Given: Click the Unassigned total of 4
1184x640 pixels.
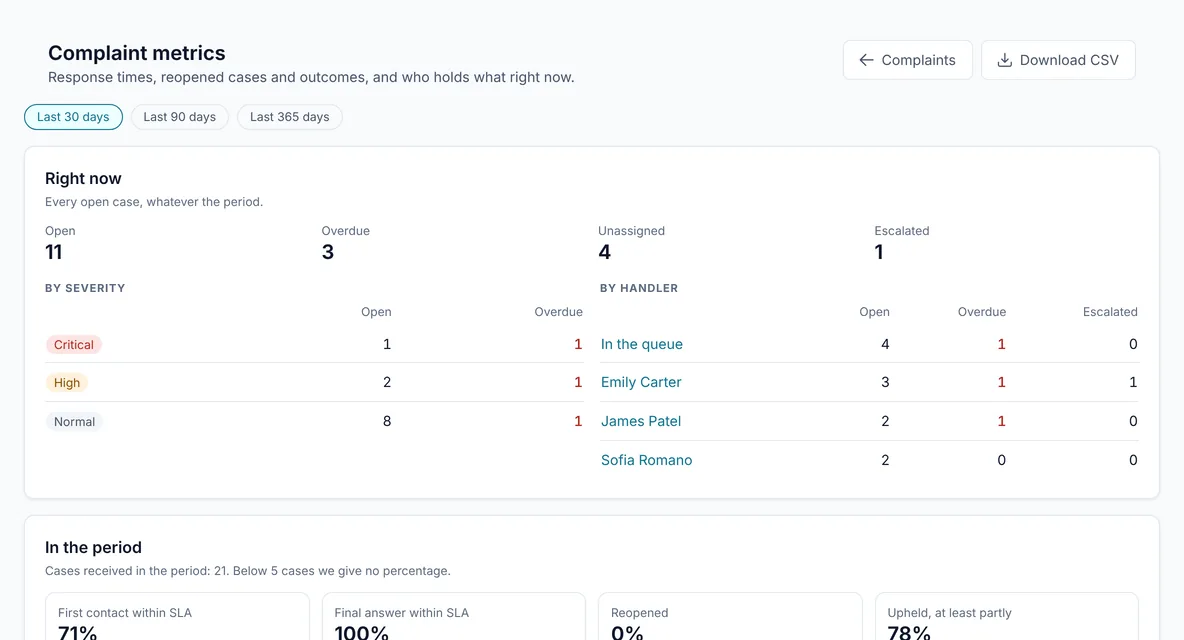Looking at the screenshot, I should [x=604, y=252].
